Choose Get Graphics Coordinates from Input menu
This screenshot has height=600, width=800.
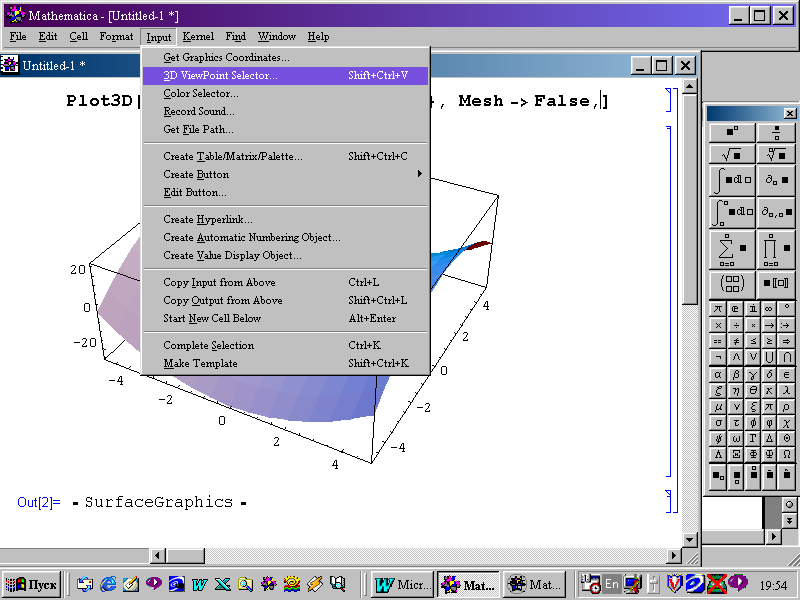tap(285, 58)
